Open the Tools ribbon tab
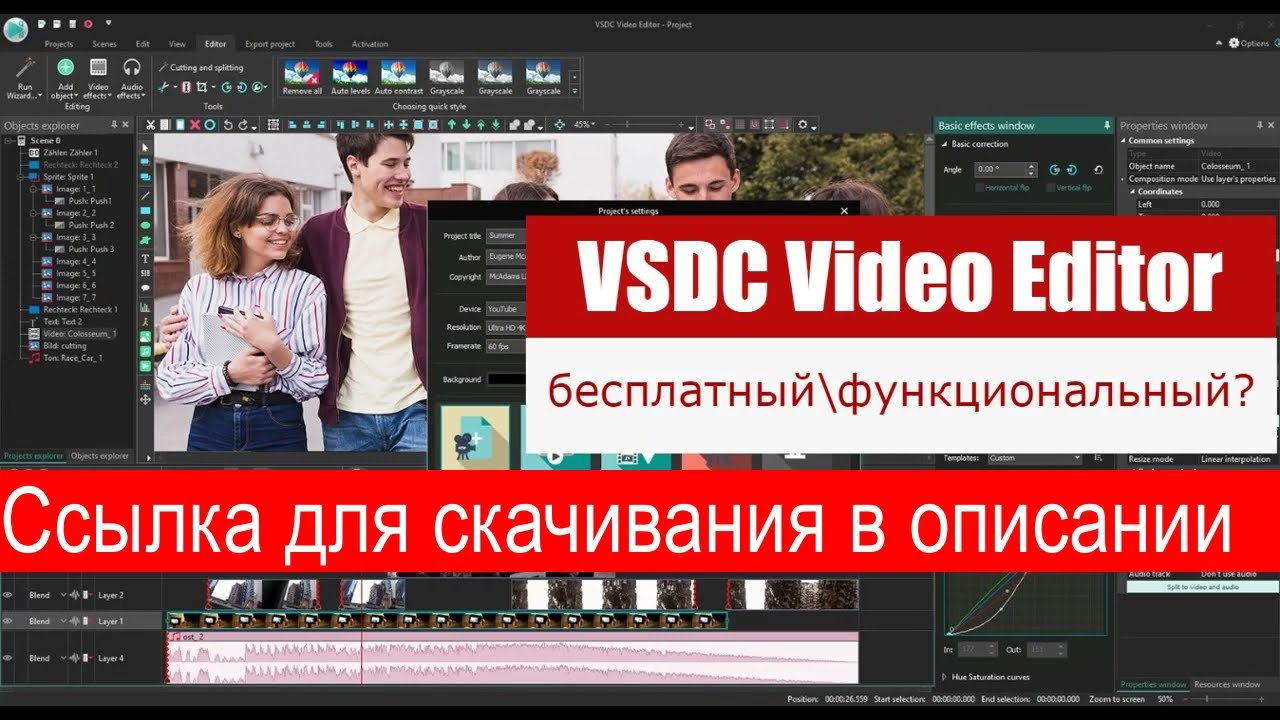 point(323,44)
